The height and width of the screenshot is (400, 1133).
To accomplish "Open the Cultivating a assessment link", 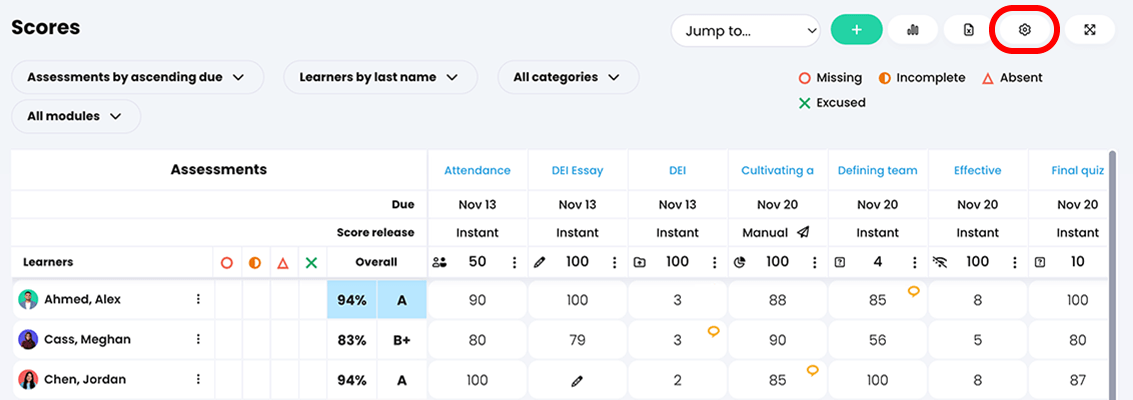I will click(777, 171).
